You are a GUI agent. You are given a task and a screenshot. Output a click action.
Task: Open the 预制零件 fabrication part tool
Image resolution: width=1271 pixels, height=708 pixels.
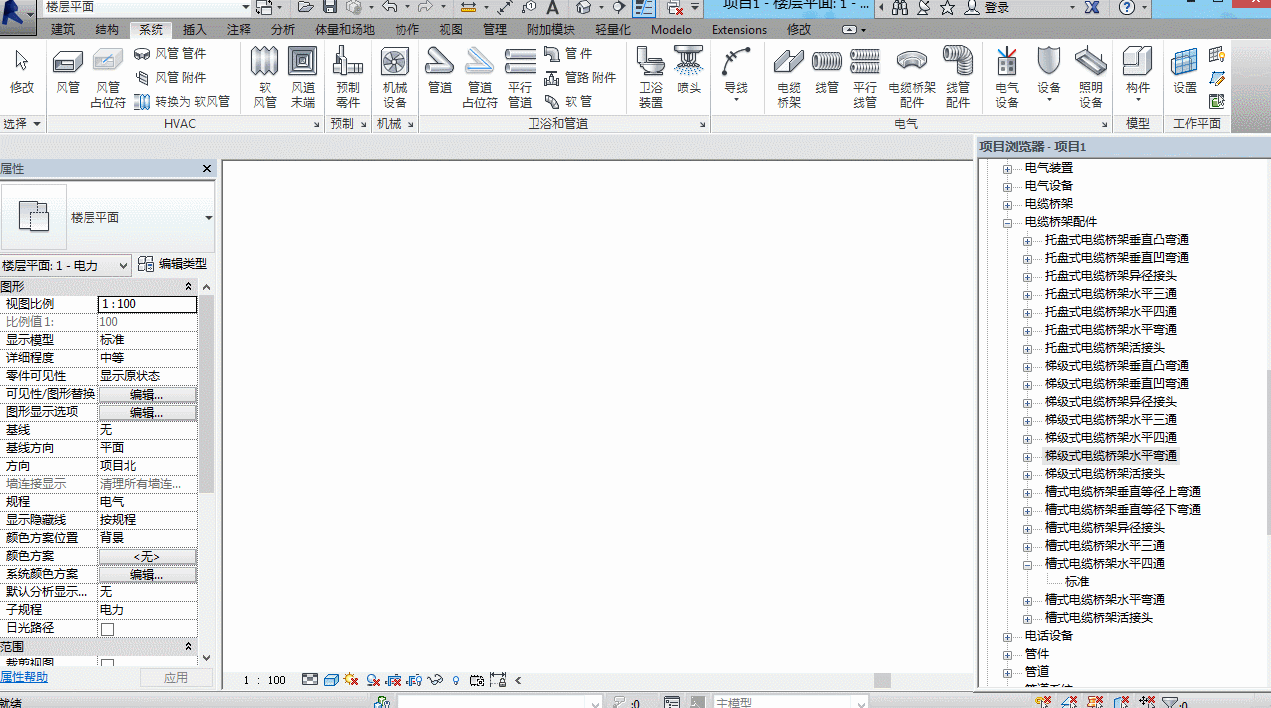(347, 78)
